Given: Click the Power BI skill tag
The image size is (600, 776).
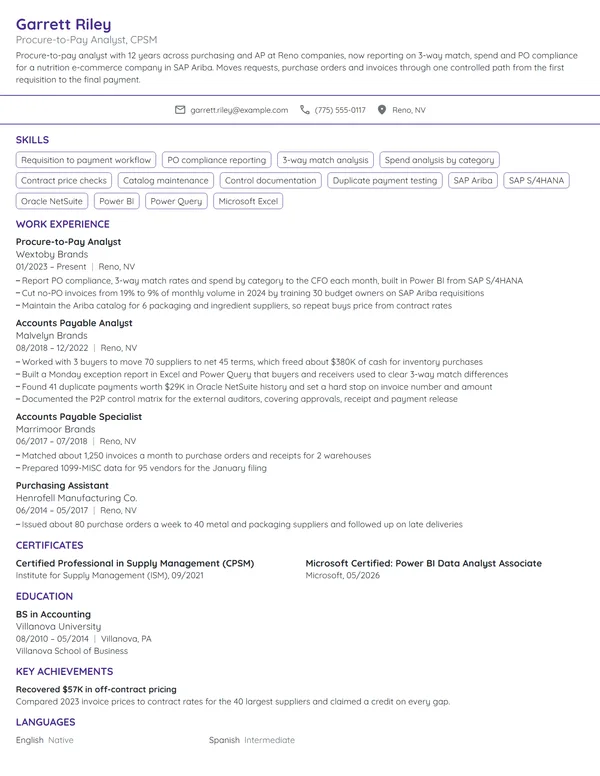Looking at the screenshot, I should pyautogui.click(x=117, y=201).
